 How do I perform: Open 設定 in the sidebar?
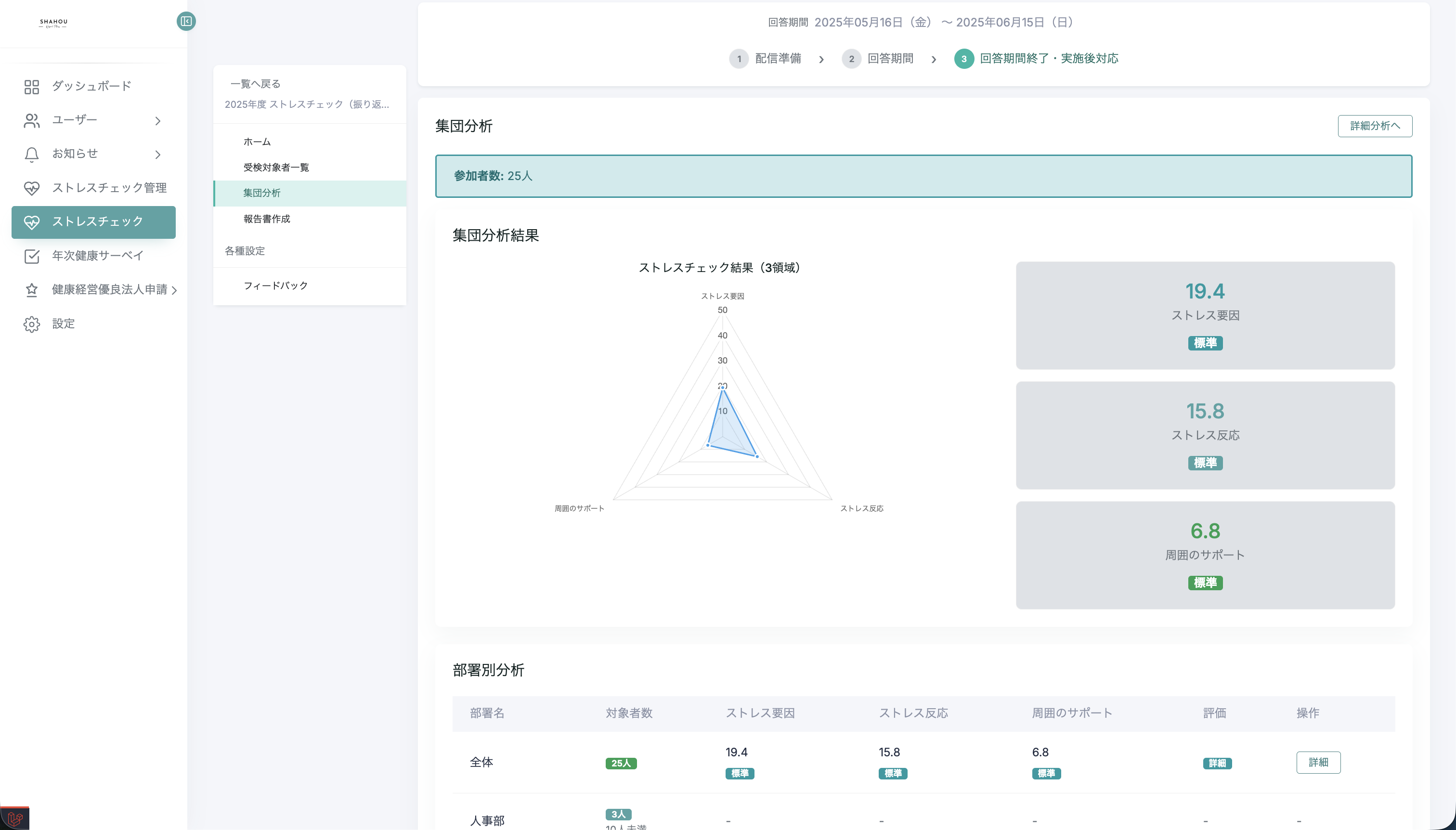point(93,323)
